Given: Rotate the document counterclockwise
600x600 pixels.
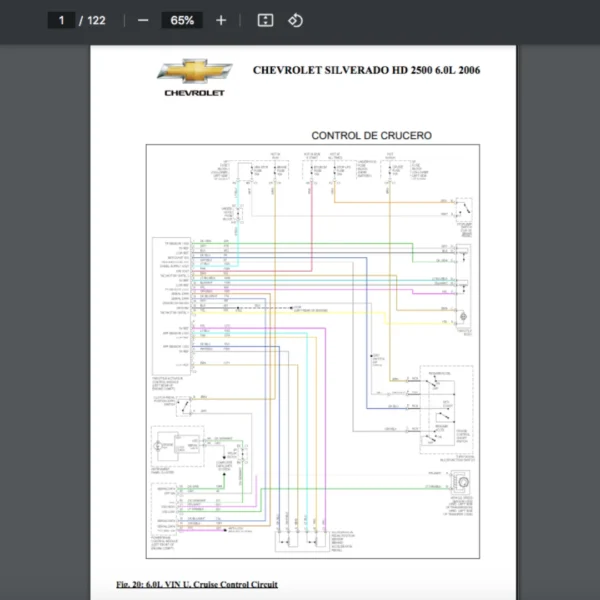Looking at the screenshot, I should click(295, 20).
